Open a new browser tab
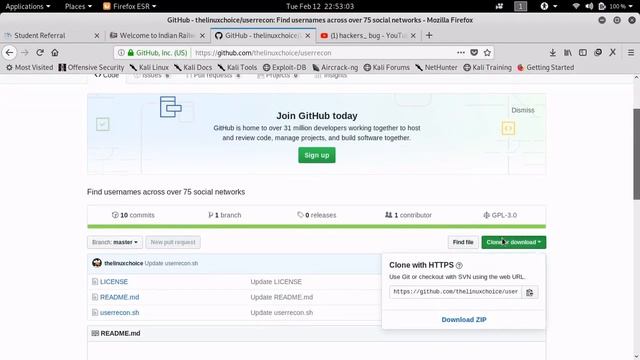Viewport: 640px width, 360px height. pos(429,36)
